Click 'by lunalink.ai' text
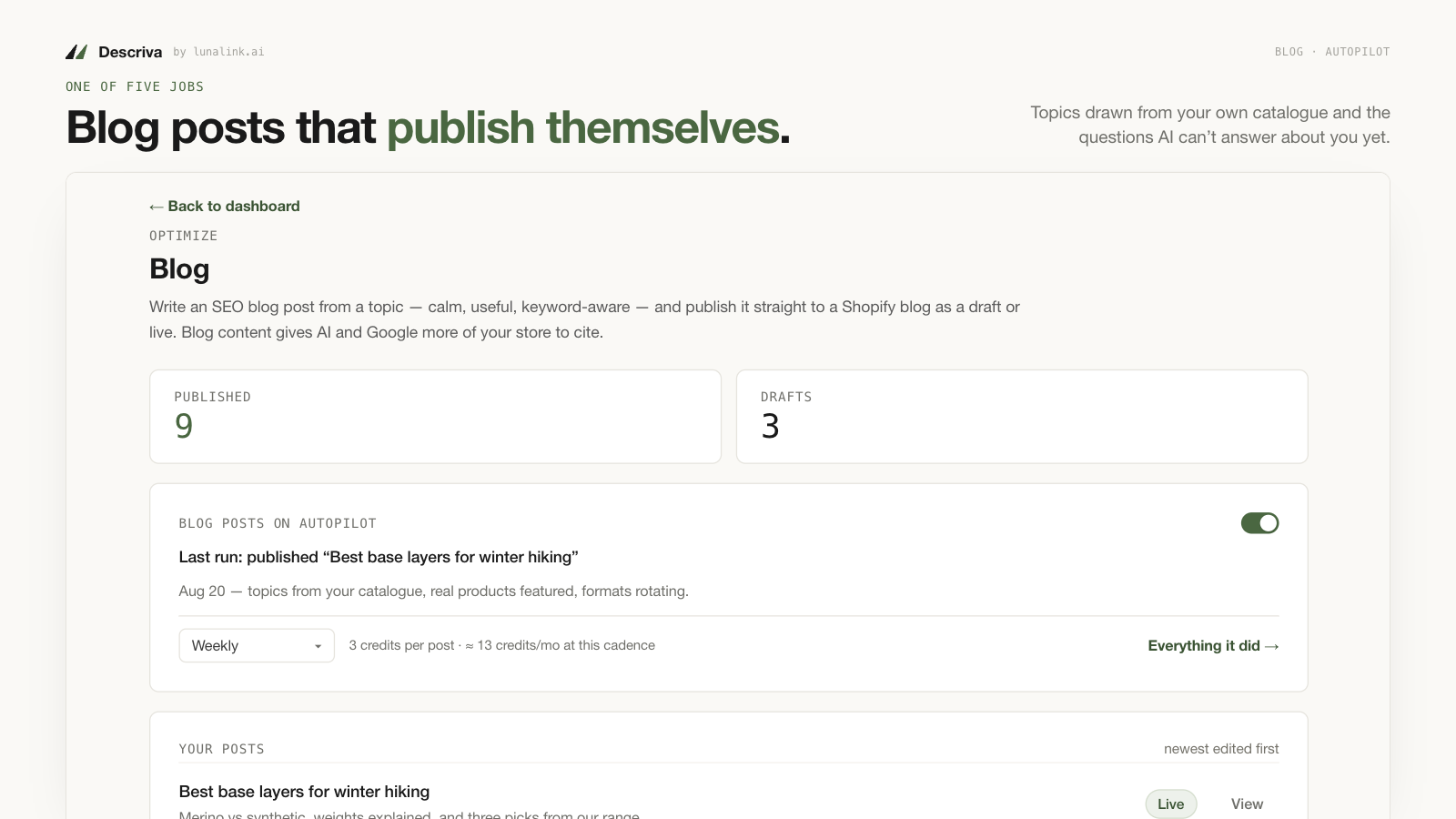This screenshot has height=819, width=1456. point(218,52)
